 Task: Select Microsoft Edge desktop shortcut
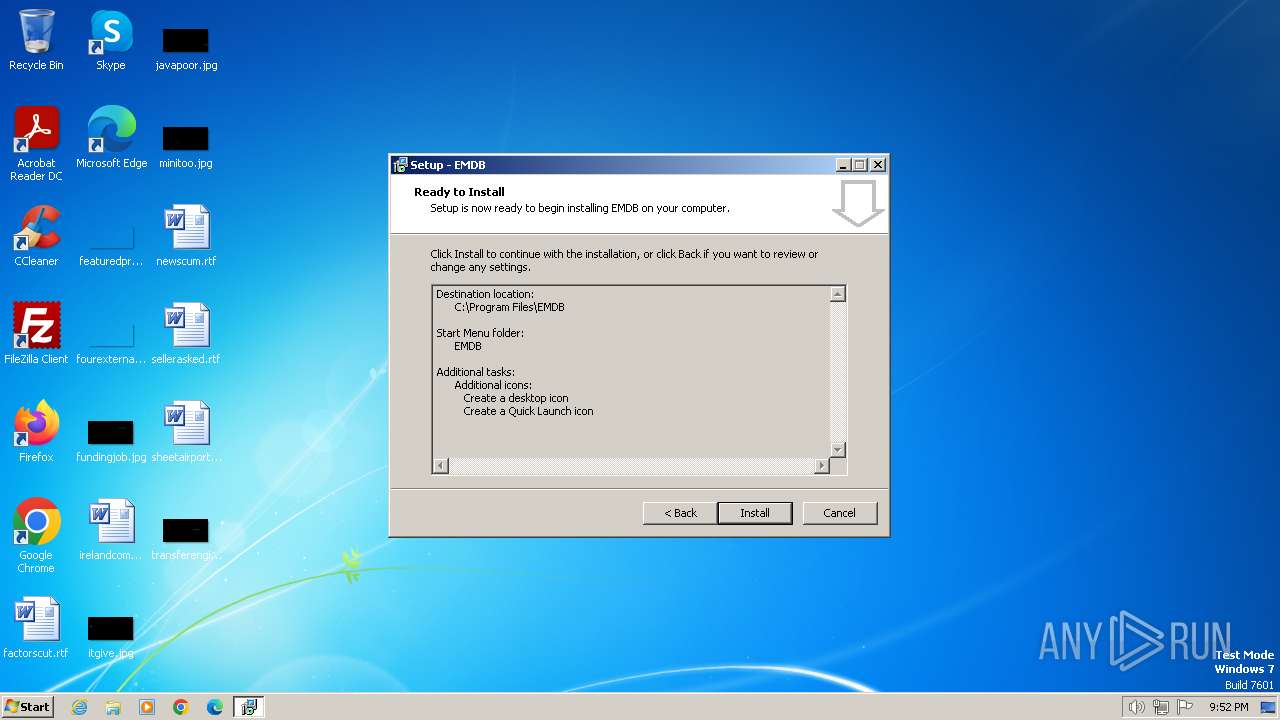point(111,138)
